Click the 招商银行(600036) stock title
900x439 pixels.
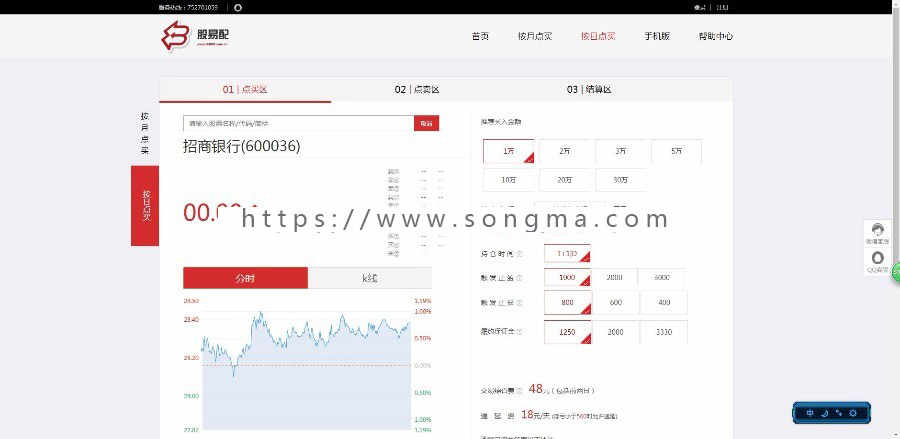coord(242,146)
